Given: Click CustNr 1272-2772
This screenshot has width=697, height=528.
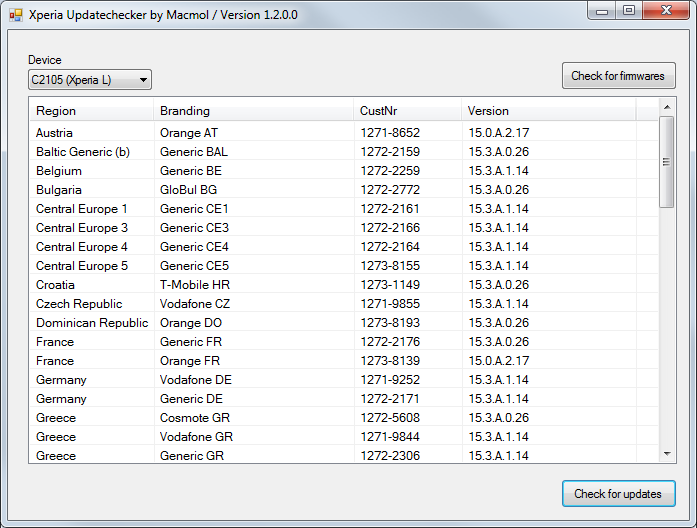Looking at the screenshot, I should (390, 190).
